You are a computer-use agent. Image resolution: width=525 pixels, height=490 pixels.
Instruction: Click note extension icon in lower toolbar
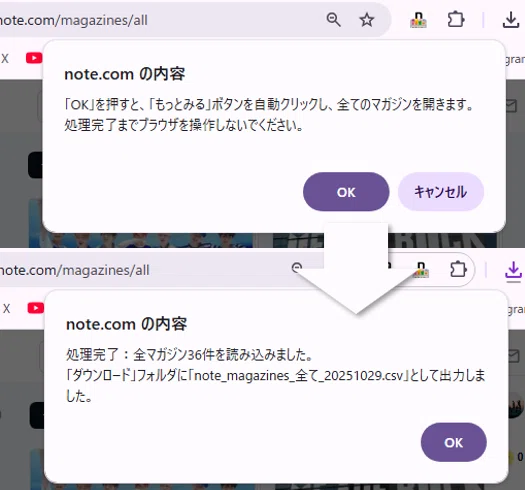[x=421, y=270]
